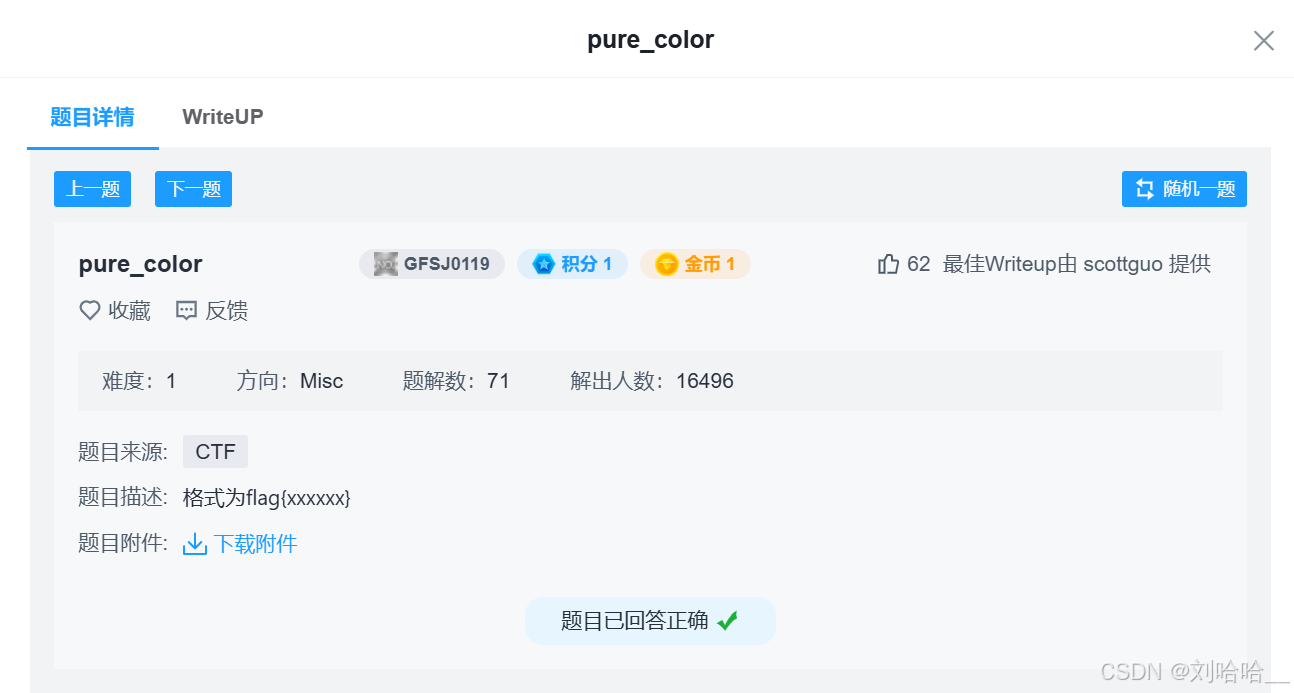Open feedback via the 反馈 speech bubble icon
Screen dimensions: 1294x693
pyautogui.click(x=186, y=310)
